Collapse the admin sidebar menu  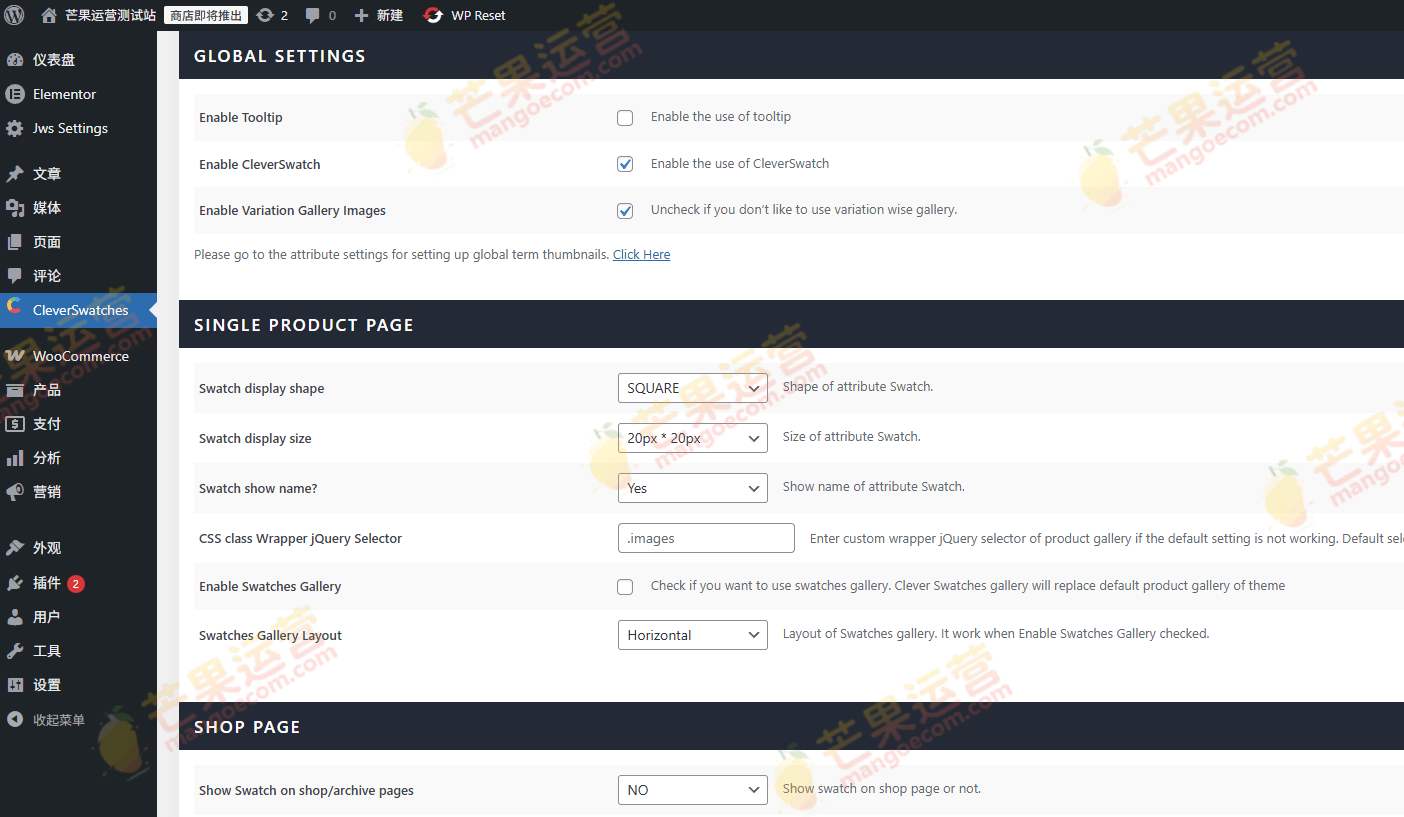tap(58, 719)
